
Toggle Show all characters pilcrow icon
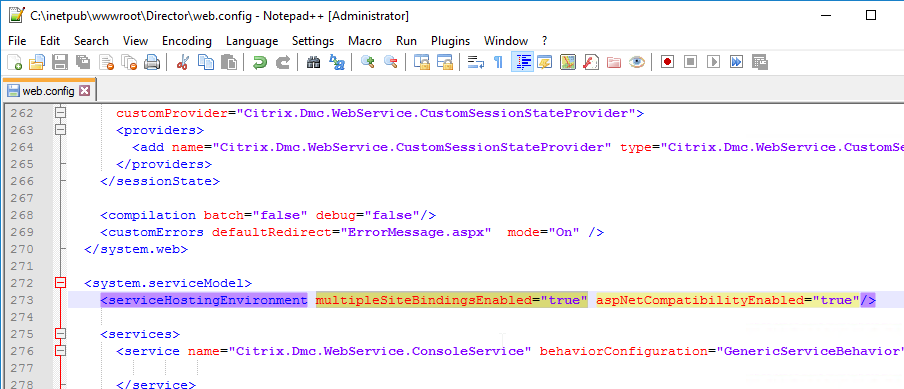tap(499, 62)
